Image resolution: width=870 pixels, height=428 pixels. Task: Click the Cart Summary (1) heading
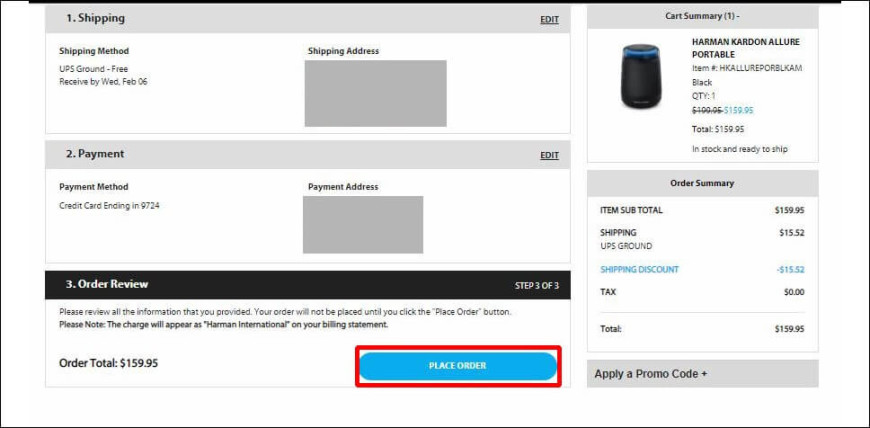point(702,16)
